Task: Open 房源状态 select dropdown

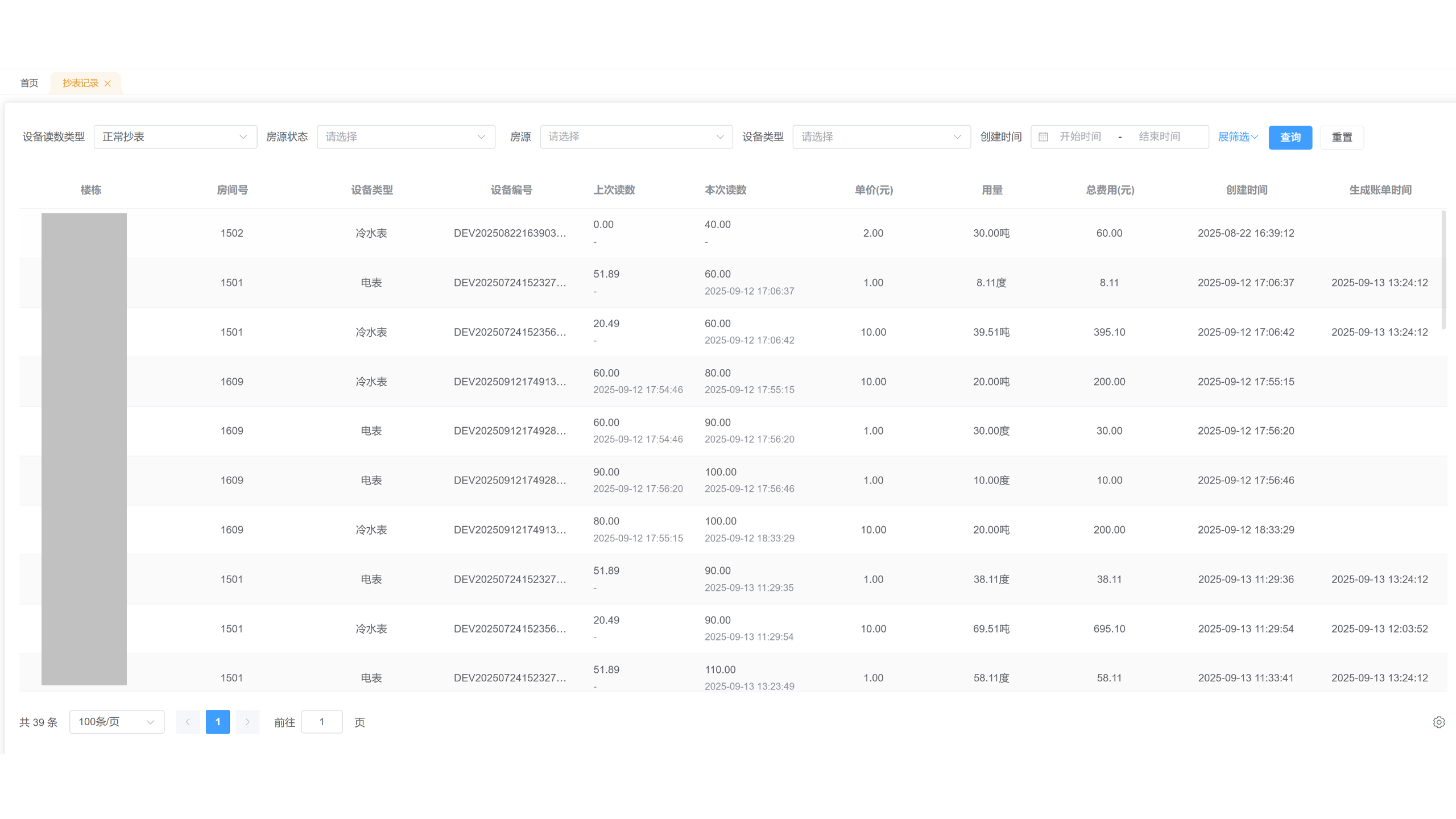Action: (x=406, y=137)
